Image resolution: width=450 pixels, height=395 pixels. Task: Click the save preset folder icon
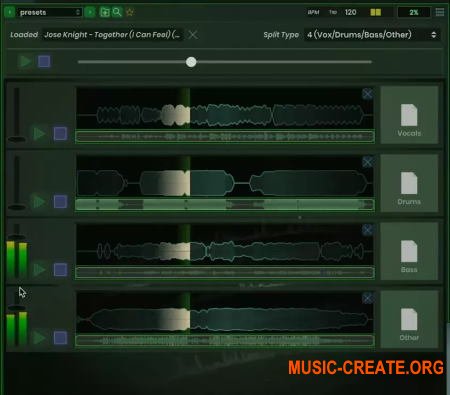pyautogui.click(x=105, y=12)
